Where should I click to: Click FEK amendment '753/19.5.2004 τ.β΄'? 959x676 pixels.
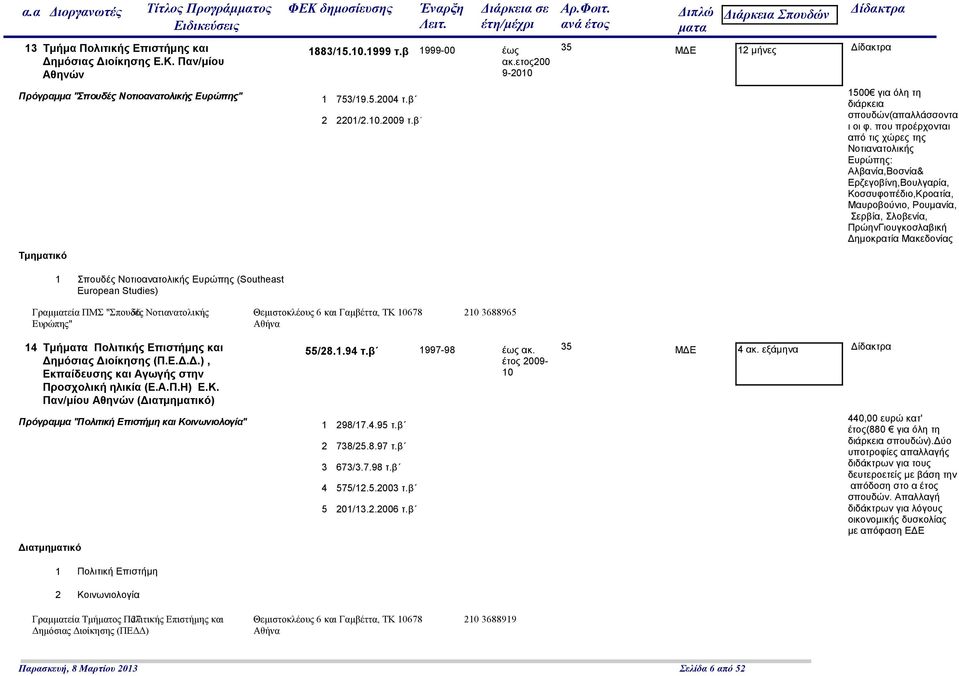[x=376, y=99]
